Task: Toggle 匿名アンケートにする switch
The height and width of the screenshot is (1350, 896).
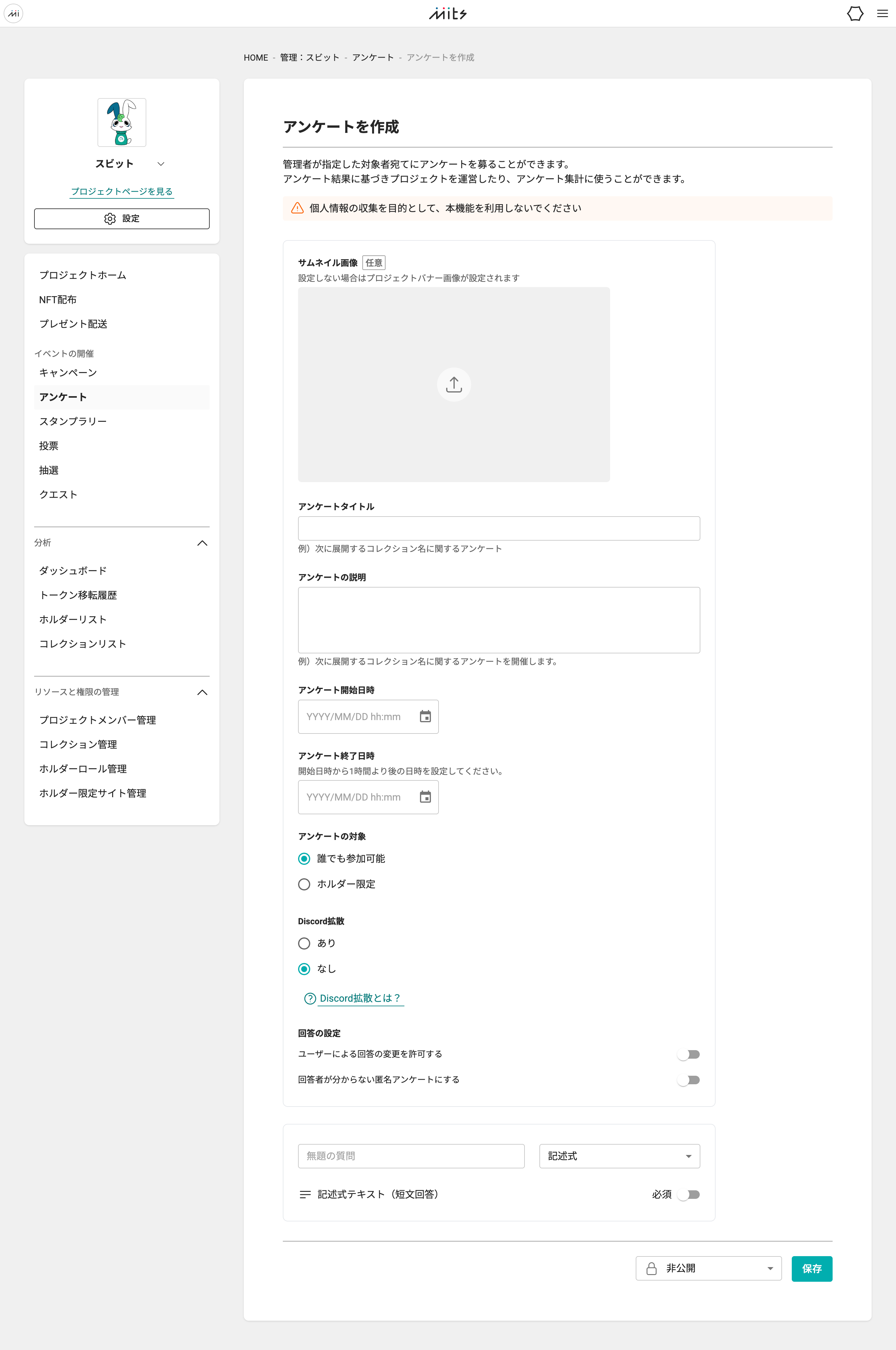Action: click(688, 1080)
